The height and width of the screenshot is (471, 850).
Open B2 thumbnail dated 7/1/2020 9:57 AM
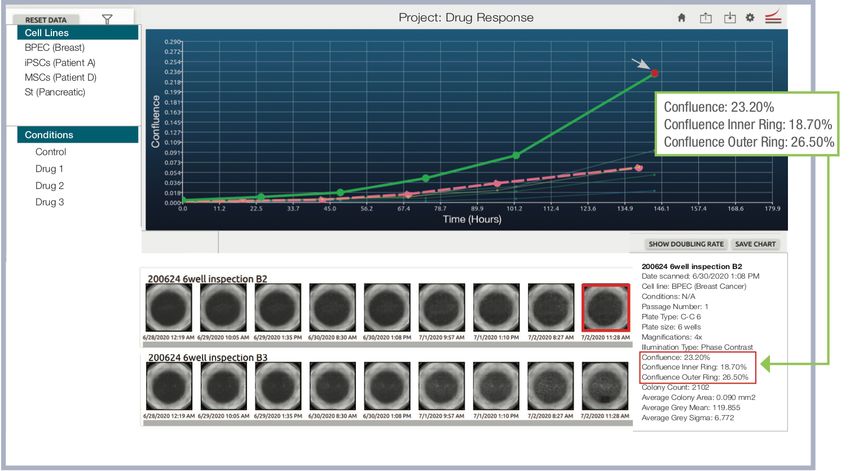pos(442,307)
